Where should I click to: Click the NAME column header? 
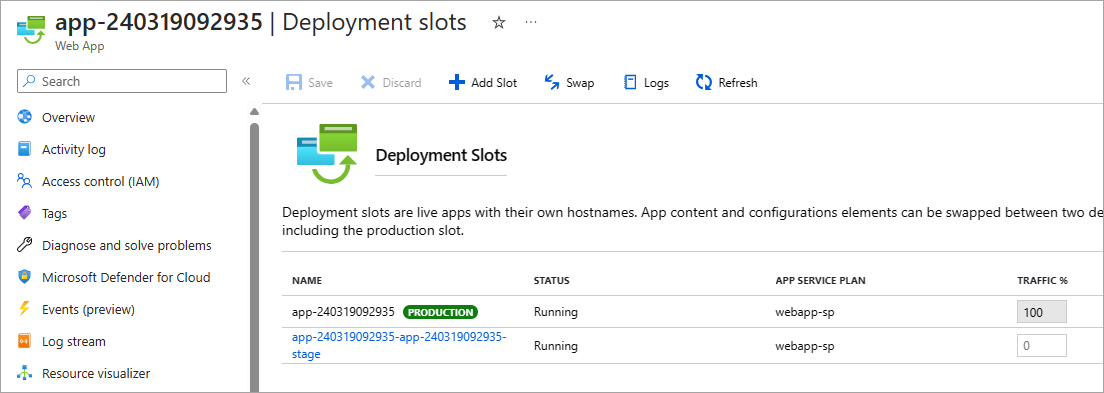tap(307, 280)
